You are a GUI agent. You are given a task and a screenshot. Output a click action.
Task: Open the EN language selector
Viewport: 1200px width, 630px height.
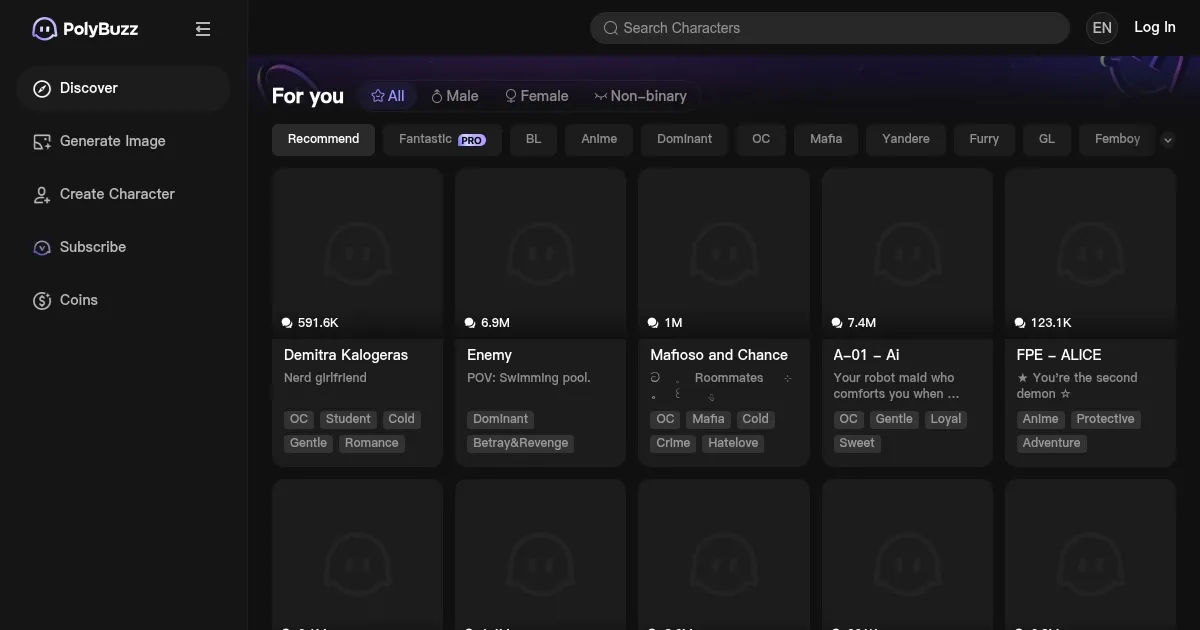tap(1102, 28)
